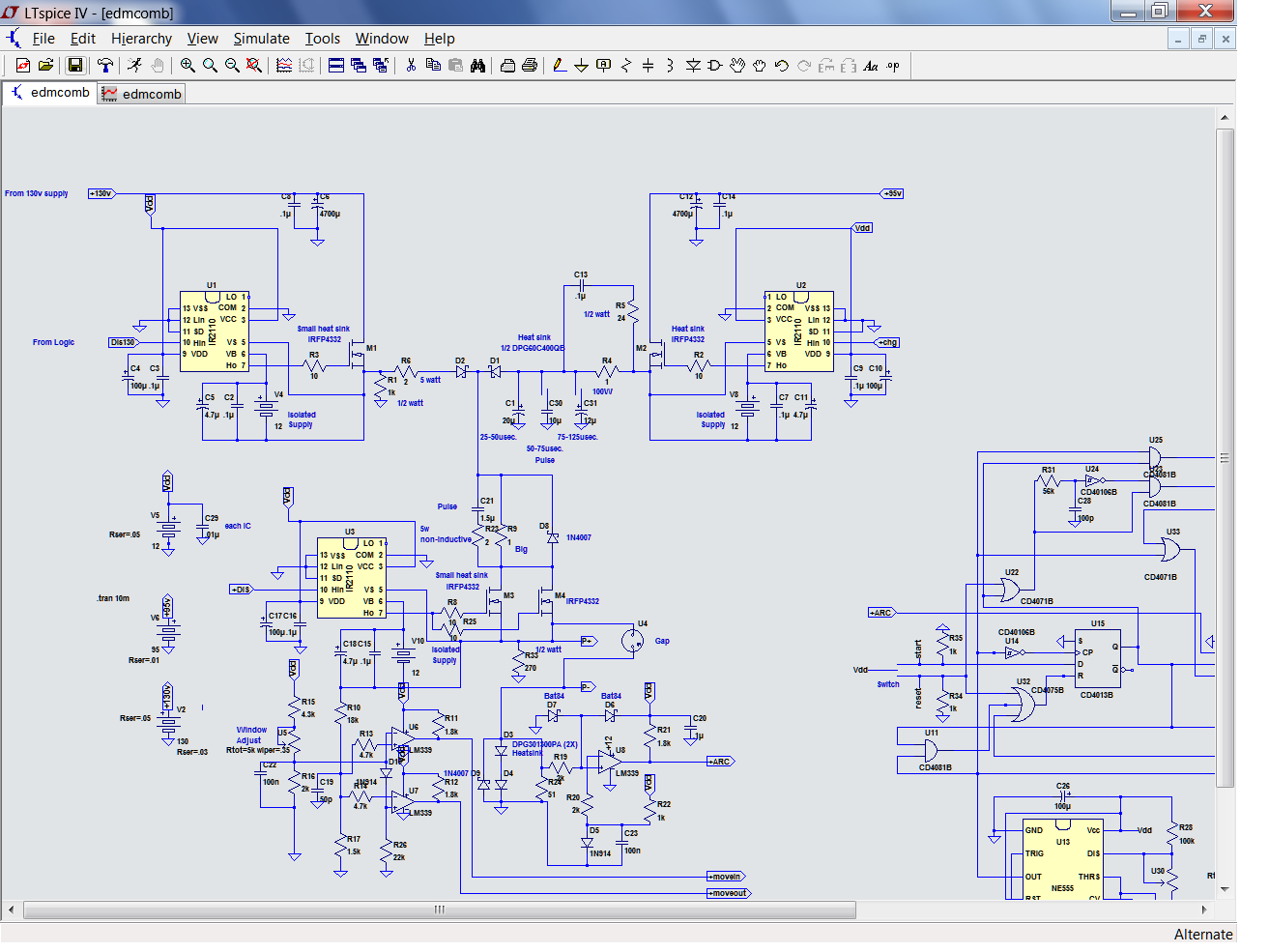The height and width of the screenshot is (952, 1269).
Task: Select the Text Aa tool
Action: [x=871, y=65]
